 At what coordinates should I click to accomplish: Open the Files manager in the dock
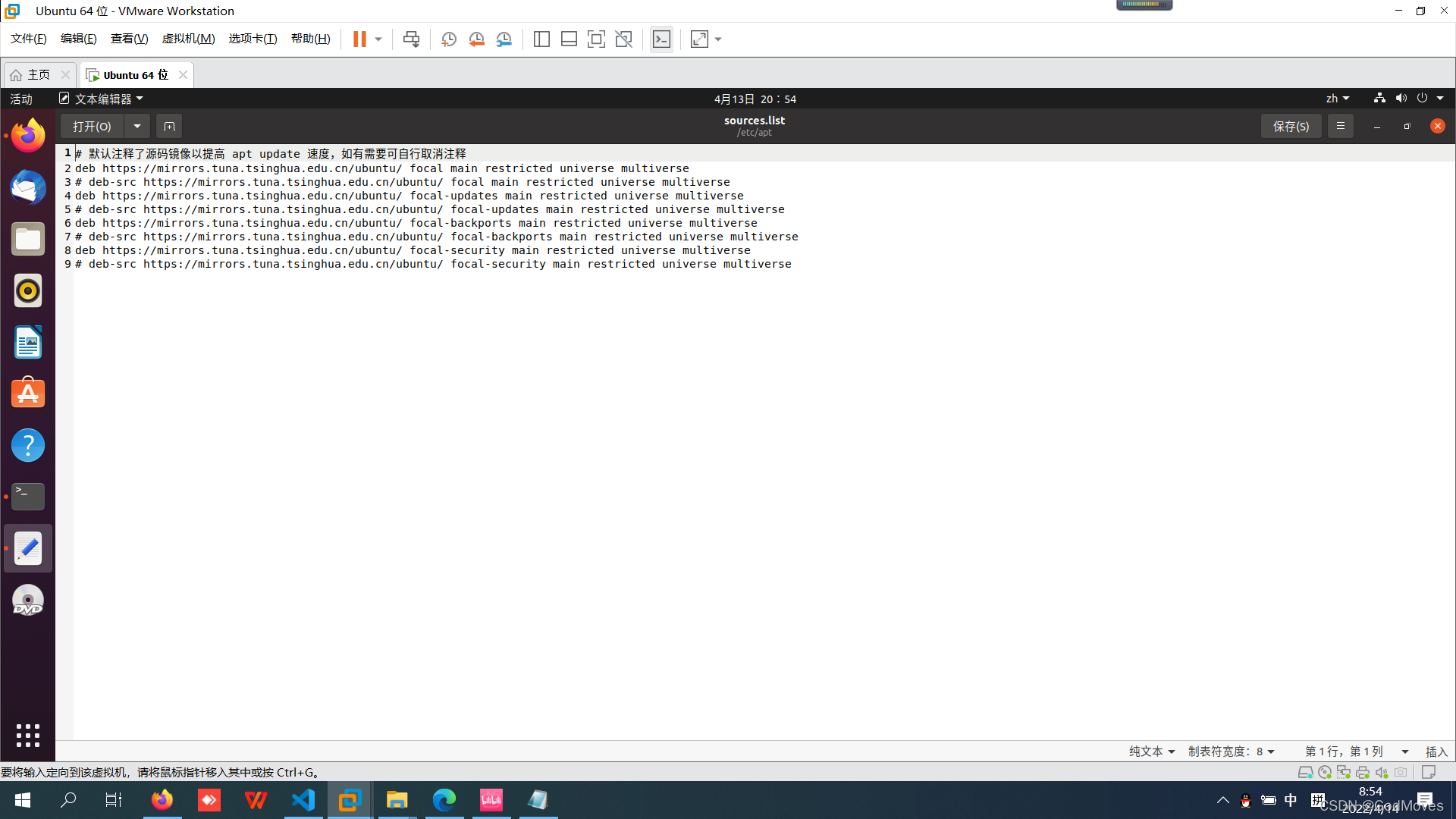pos(28,240)
